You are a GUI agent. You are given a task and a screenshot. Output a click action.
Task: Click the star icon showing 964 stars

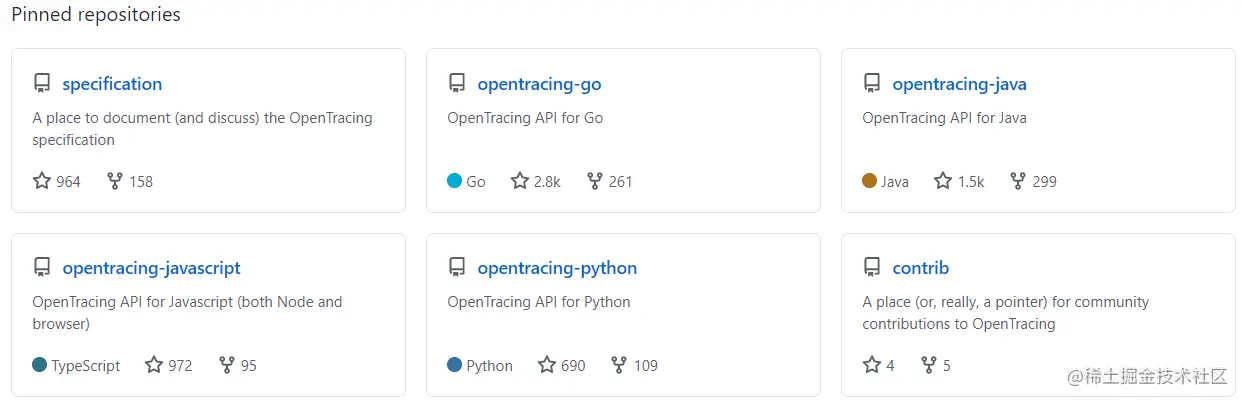pyautogui.click(x=42, y=181)
